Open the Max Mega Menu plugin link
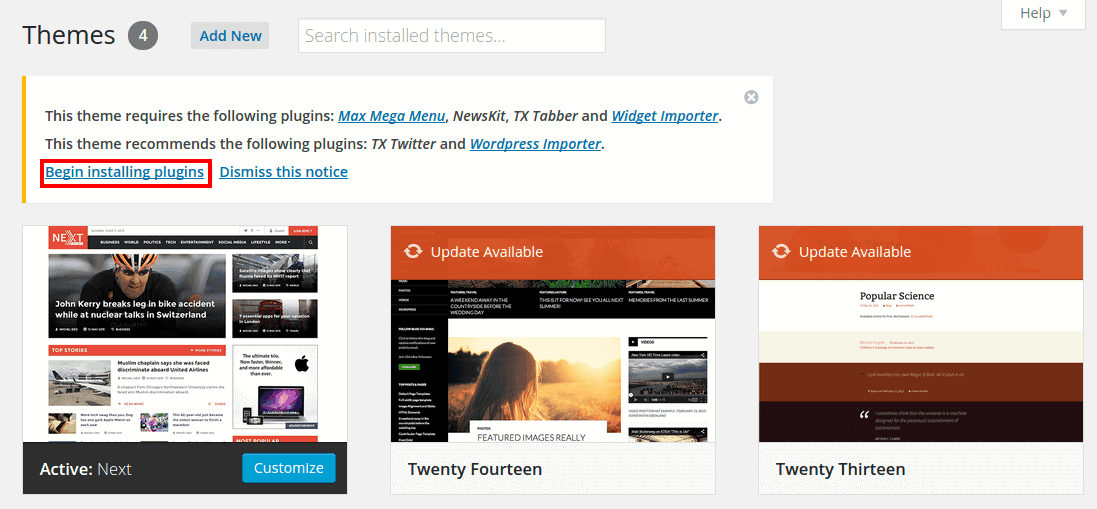 click(391, 116)
